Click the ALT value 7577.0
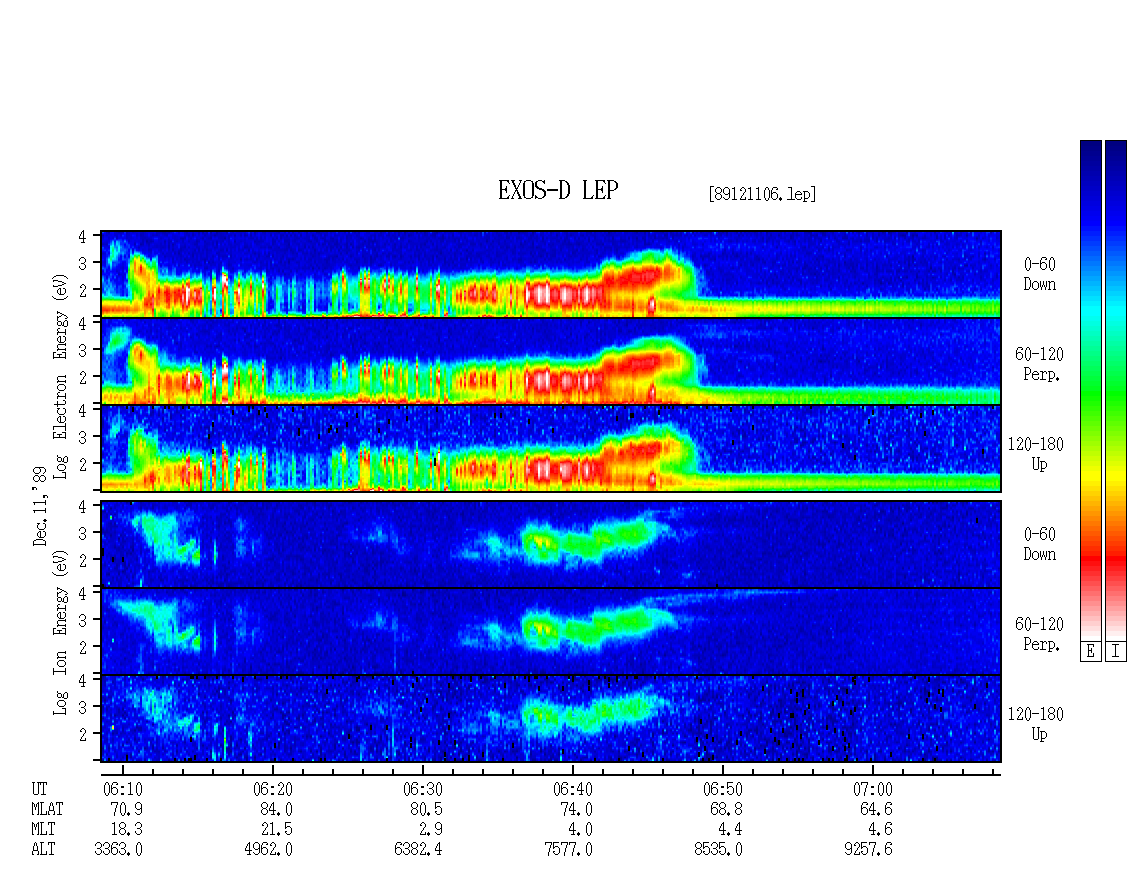The height and width of the screenshot is (875, 1130). tap(569, 850)
